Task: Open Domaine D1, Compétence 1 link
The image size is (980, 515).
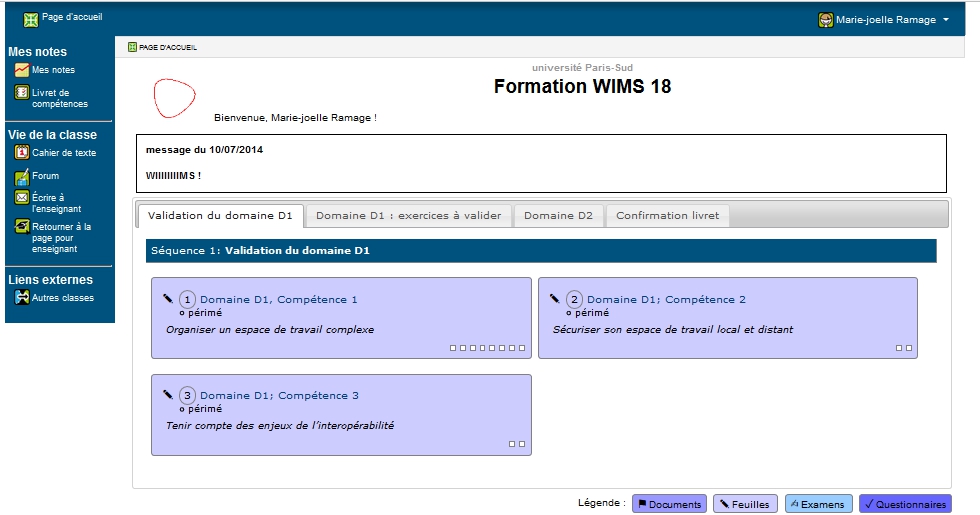Action: [278, 300]
